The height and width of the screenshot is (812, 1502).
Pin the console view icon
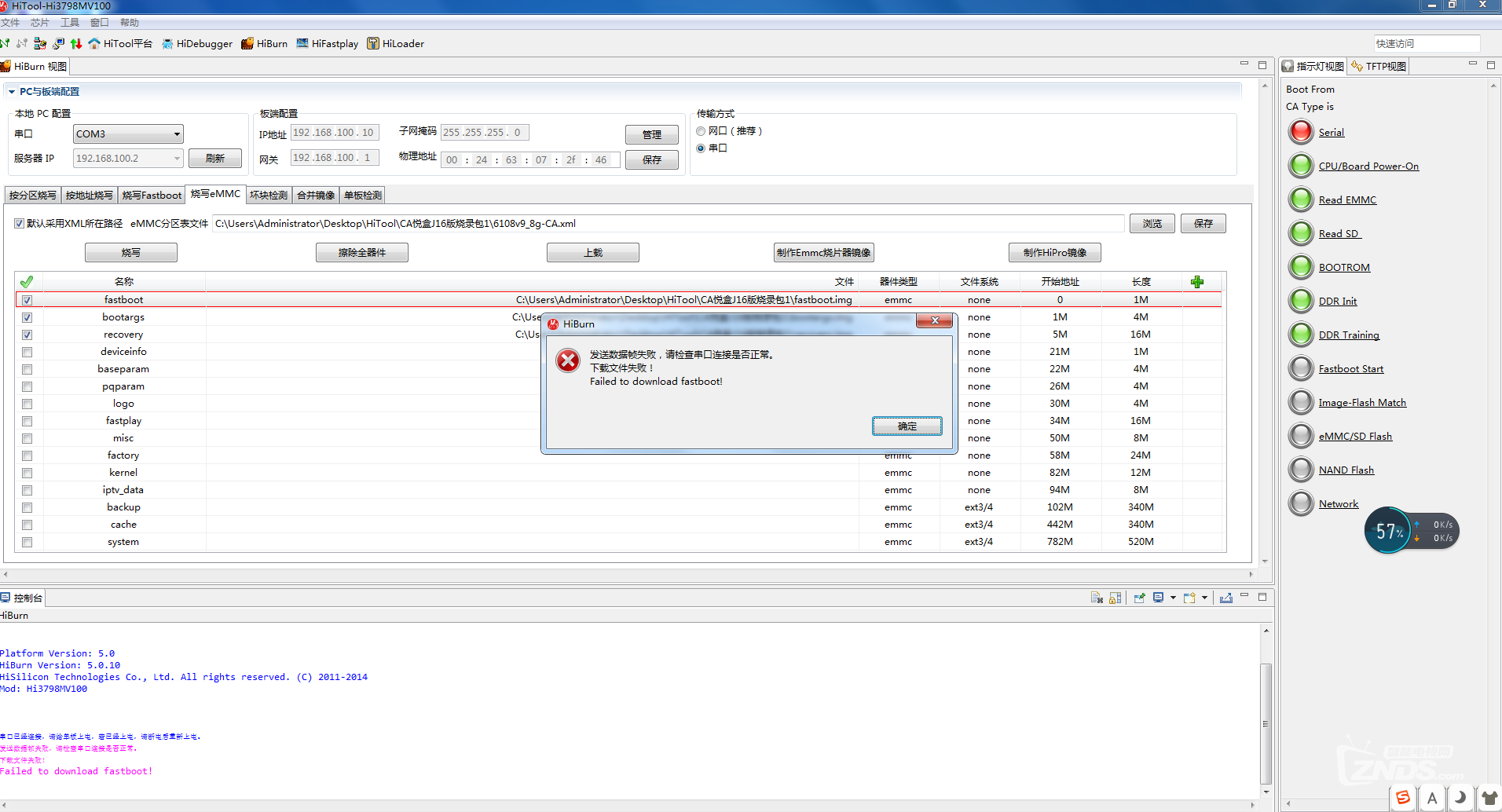coord(1139,598)
